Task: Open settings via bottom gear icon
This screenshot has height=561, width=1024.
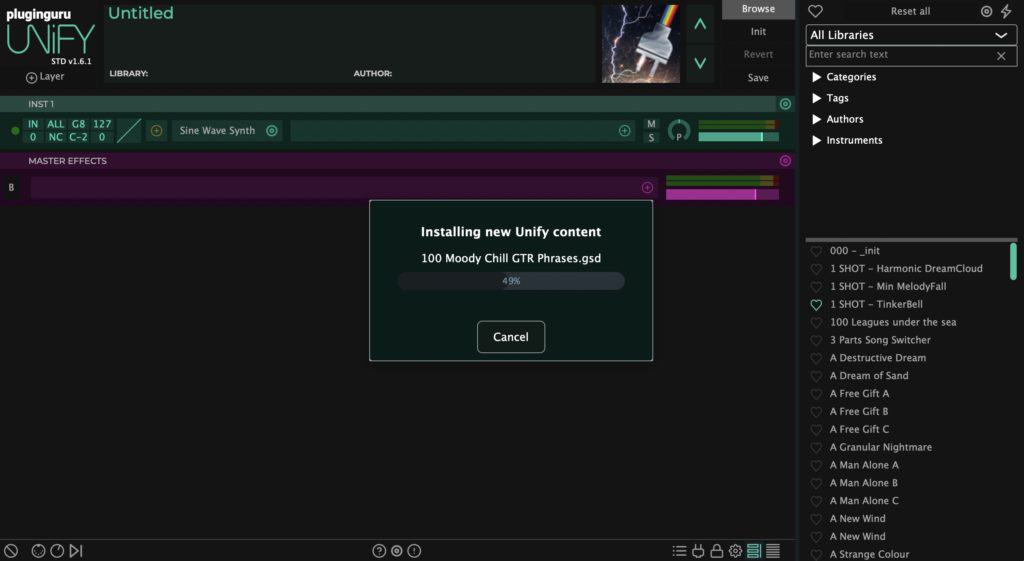Action: click(735, 551)
